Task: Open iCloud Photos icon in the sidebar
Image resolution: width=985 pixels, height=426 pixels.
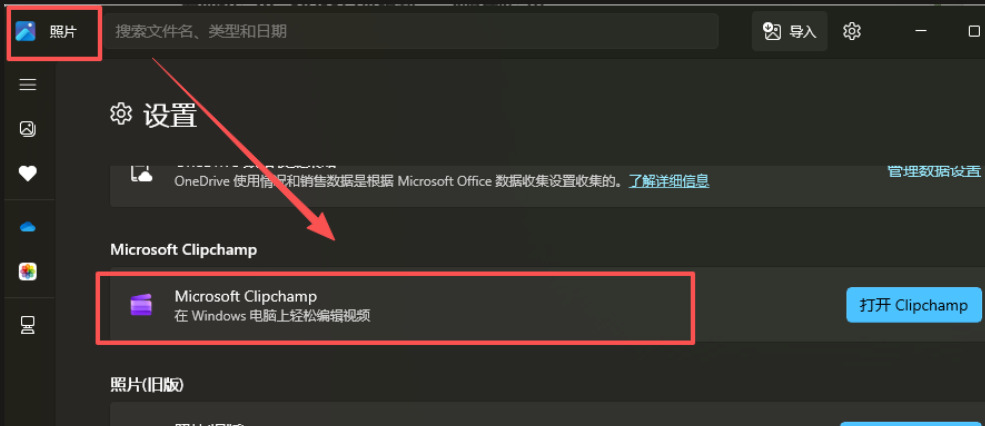Action: pyautogui.click(x=28, y=271)
